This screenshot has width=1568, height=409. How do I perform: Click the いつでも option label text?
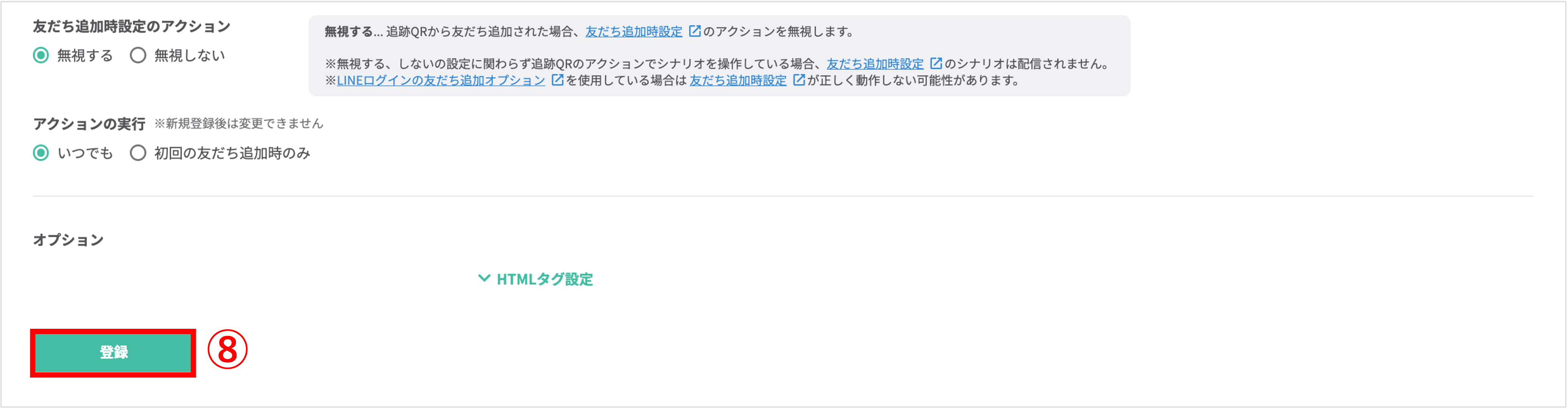(85, 153)
